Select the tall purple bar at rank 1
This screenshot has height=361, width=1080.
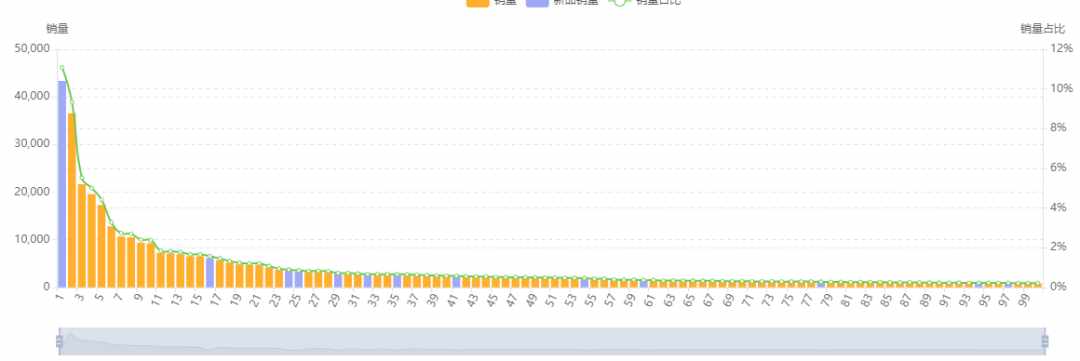[62, 183]
